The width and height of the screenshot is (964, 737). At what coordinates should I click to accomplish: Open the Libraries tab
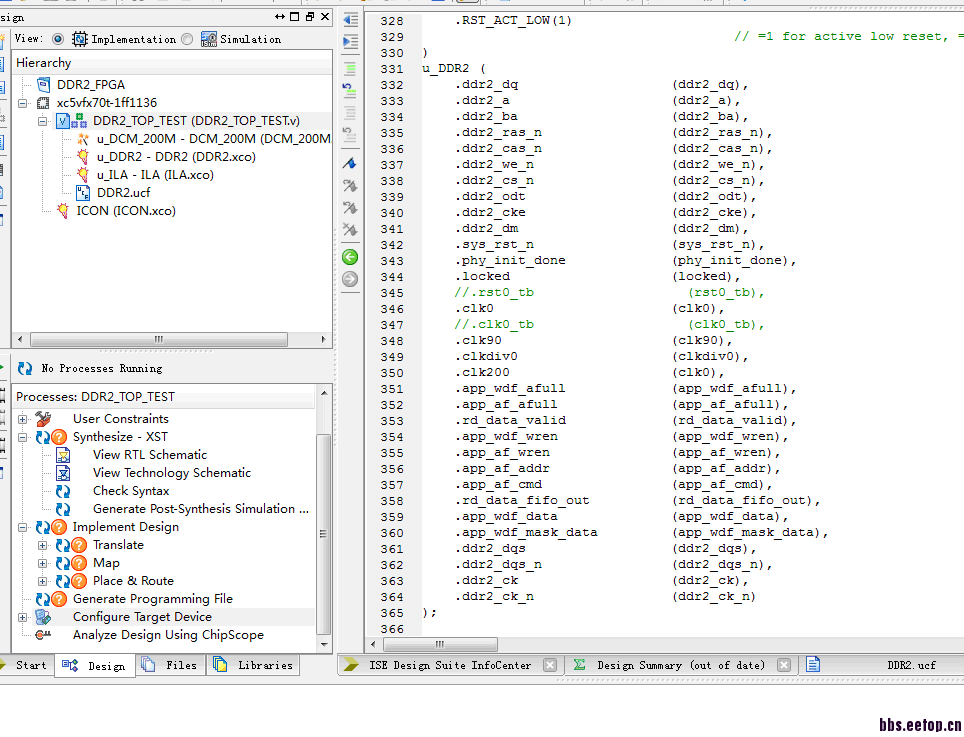pos(253,665)
